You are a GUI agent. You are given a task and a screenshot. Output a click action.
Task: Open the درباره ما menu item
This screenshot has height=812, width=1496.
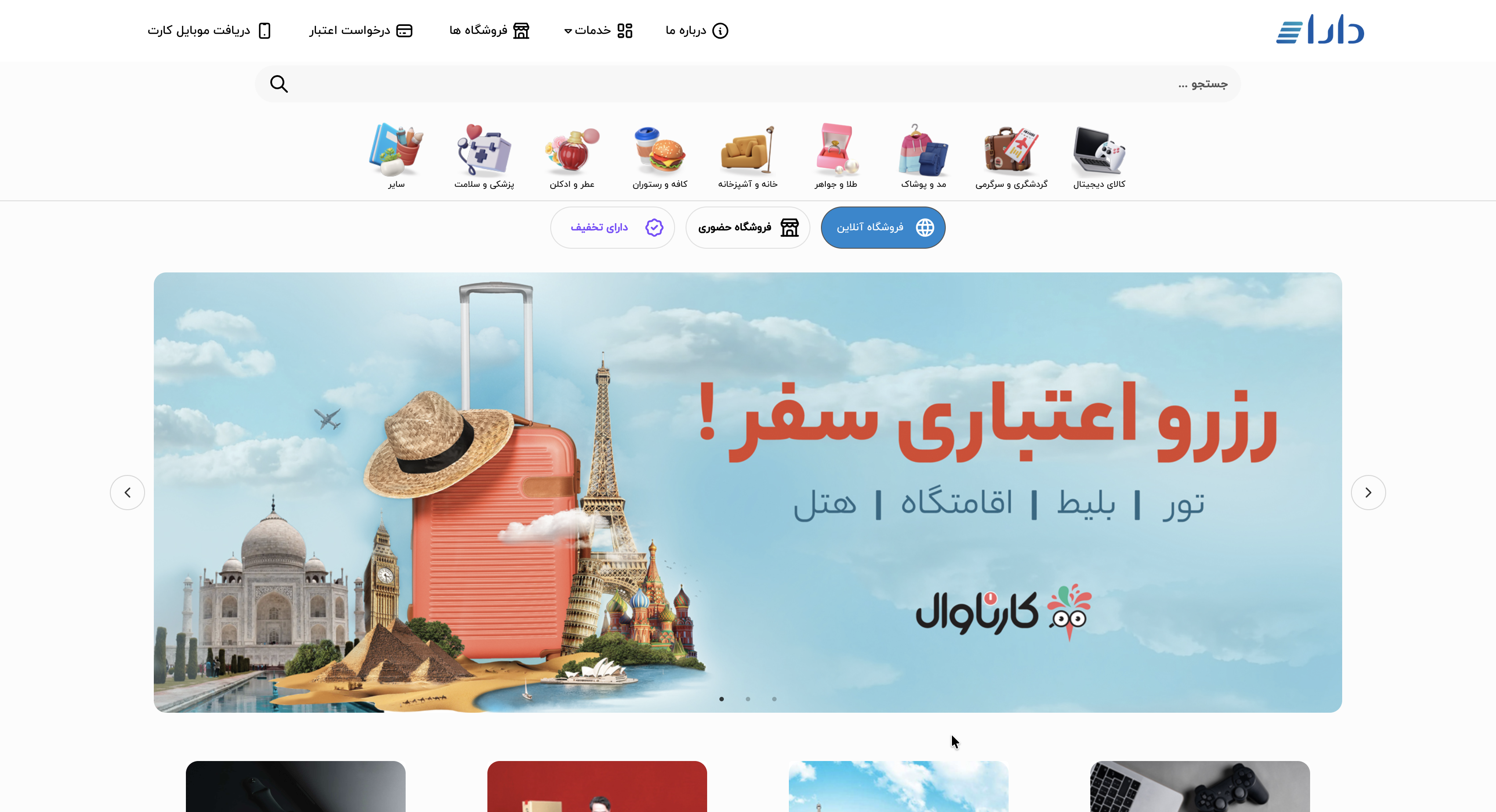(696, 30)
